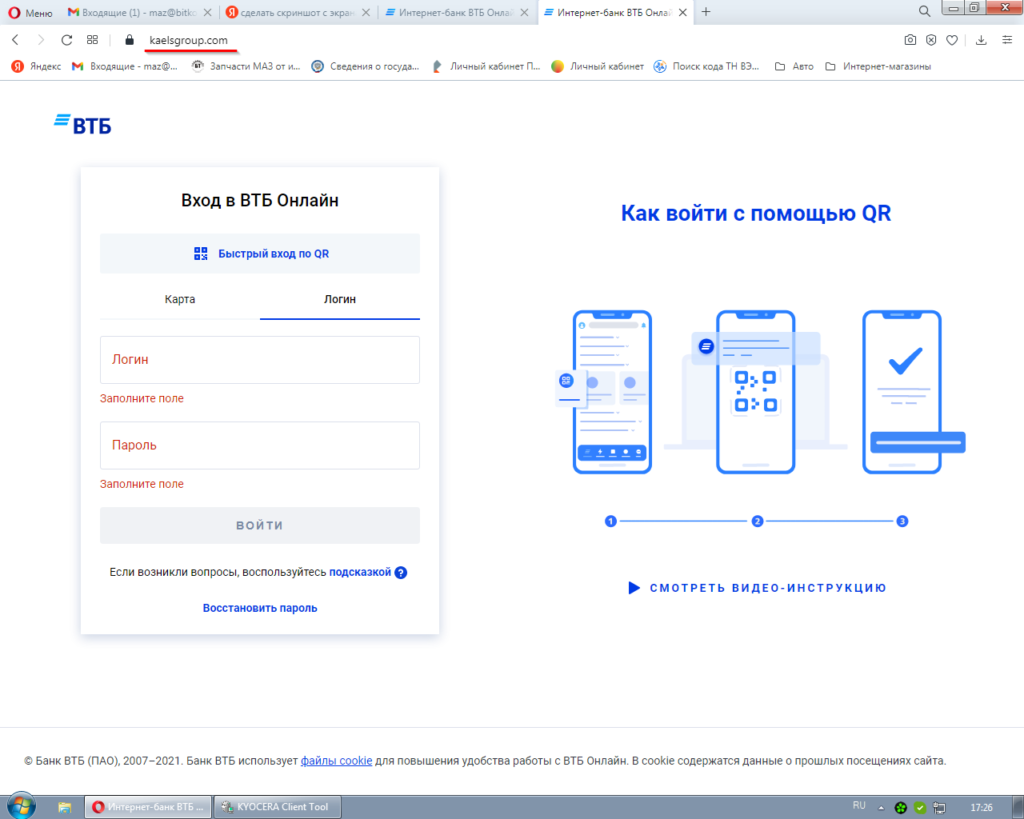Click the Восстановить пароль link
This screenshot has width=1024, height=819.
pos(260,608)
